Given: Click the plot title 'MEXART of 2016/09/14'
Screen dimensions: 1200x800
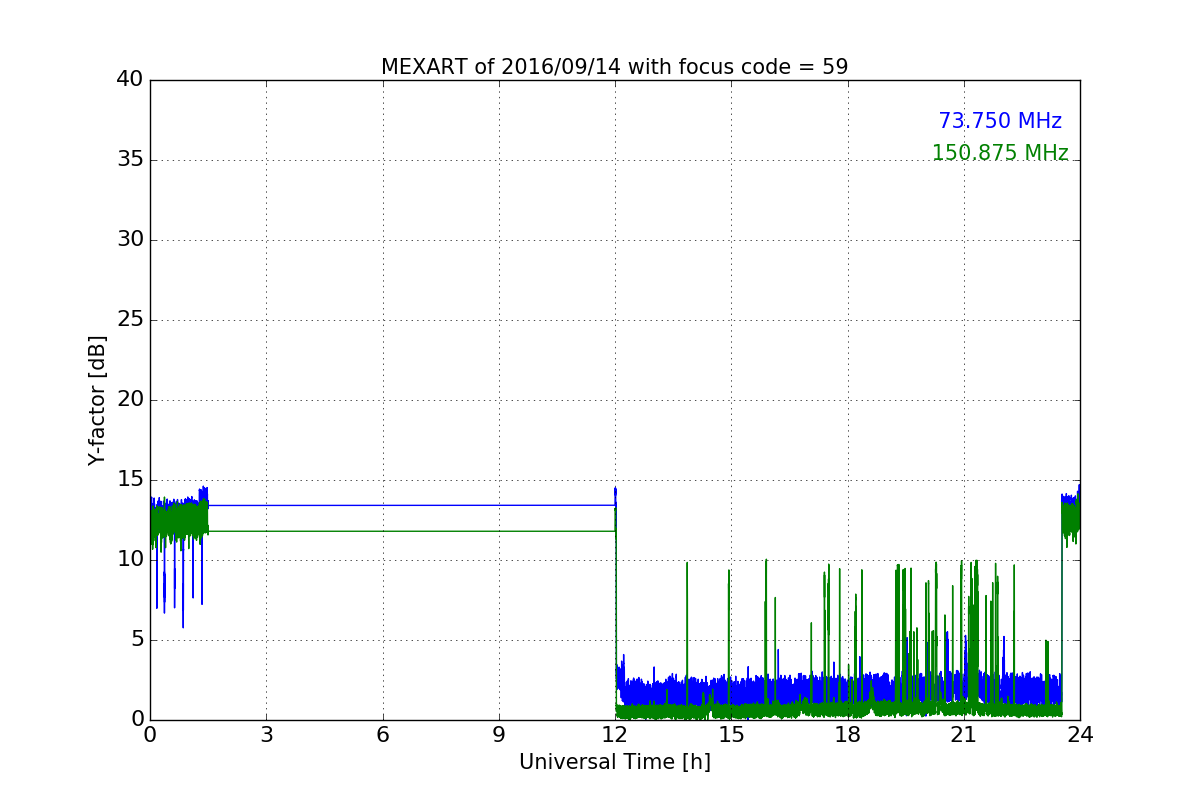Looking at the screenshot, I should point(614,67).
